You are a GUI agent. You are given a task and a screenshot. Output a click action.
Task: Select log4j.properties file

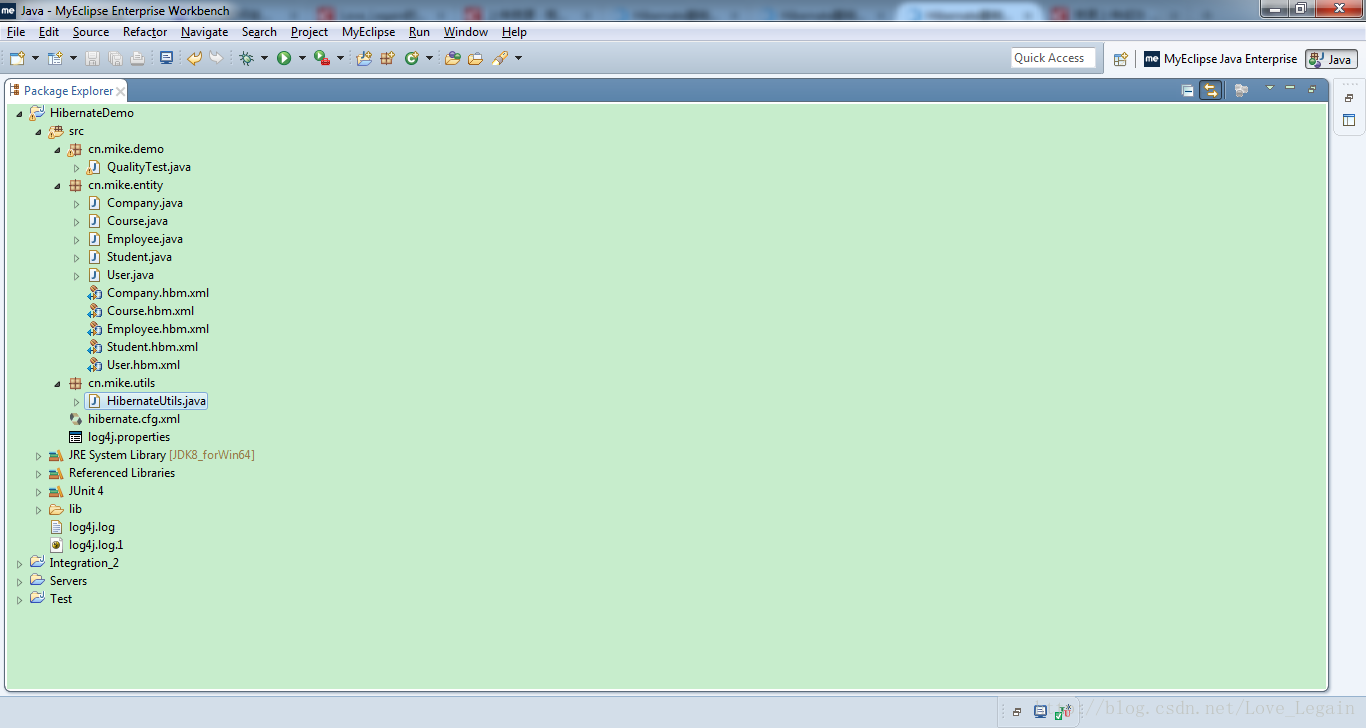click(129, 437)
